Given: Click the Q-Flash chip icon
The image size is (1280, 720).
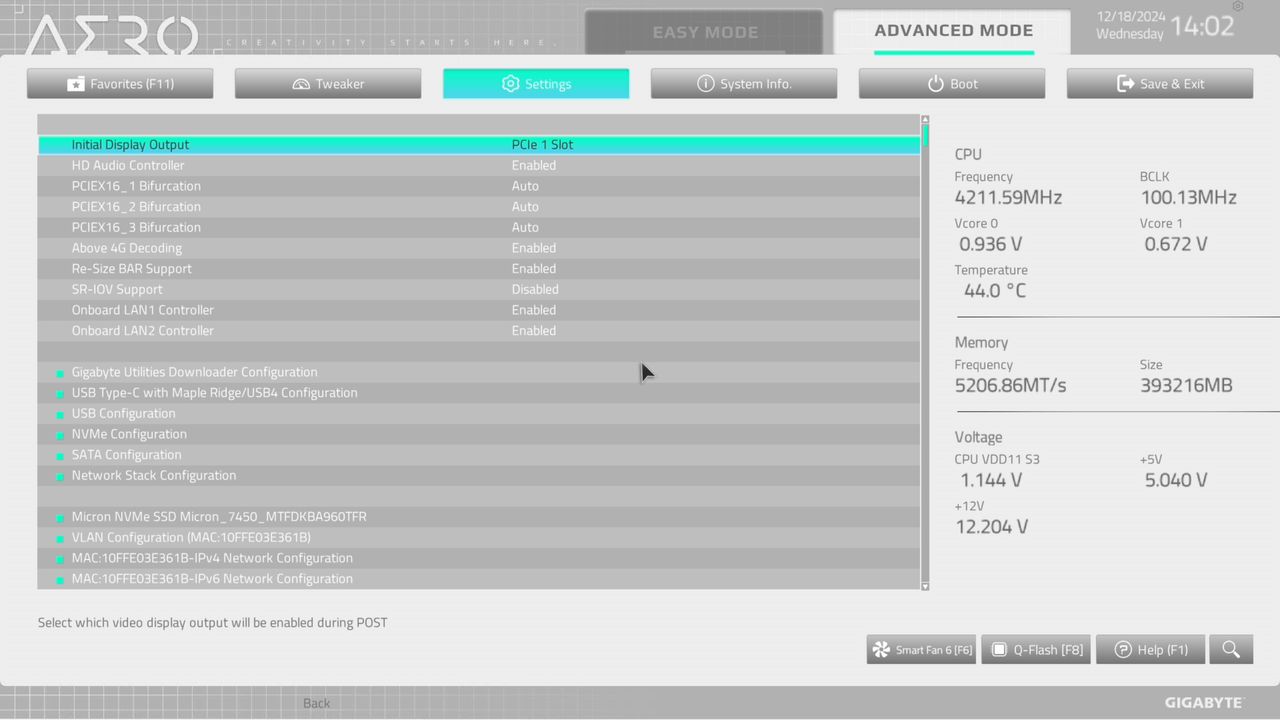Looking at the screenshot, I should point(998,650).
